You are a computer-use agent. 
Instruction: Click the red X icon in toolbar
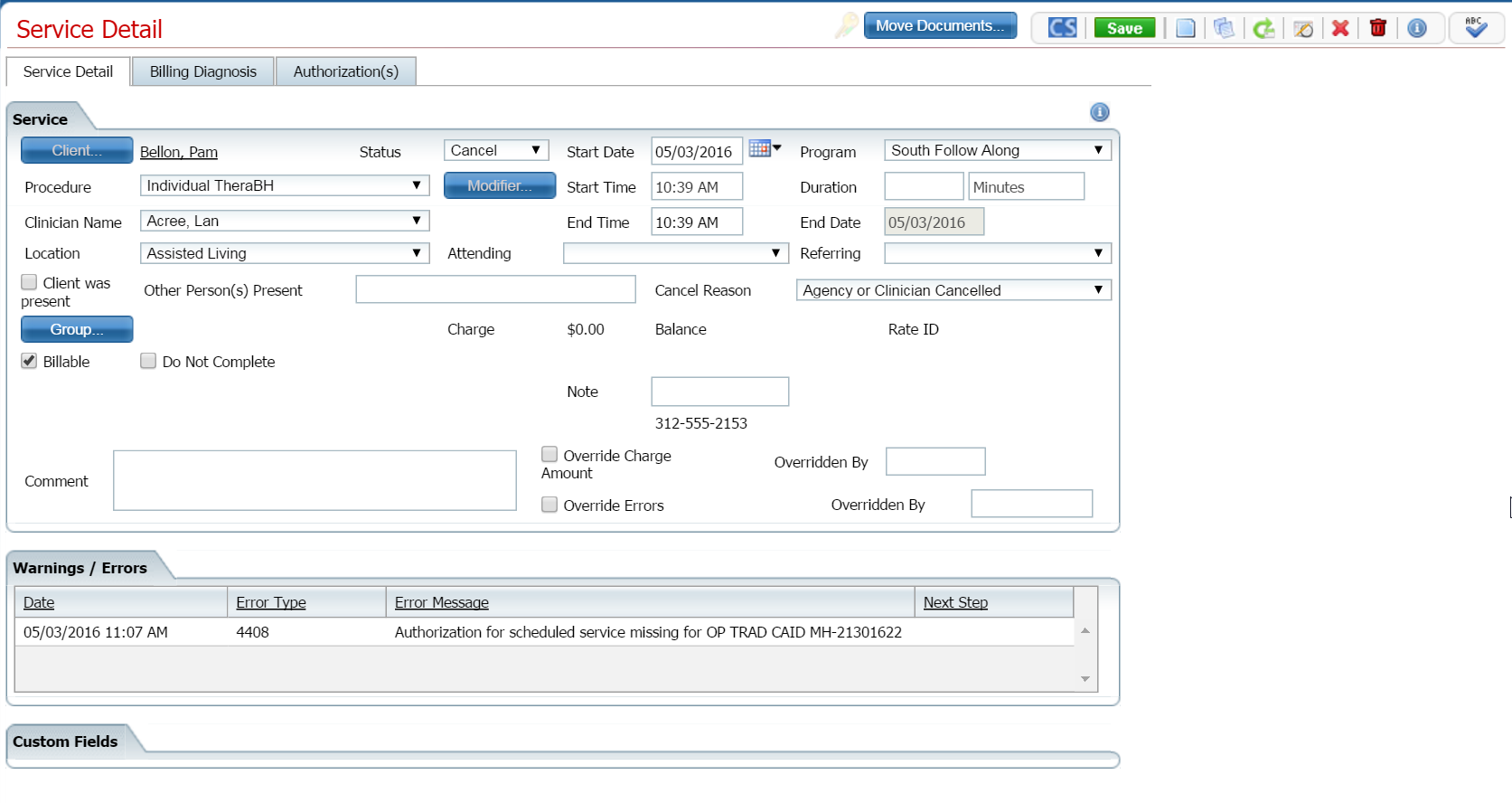coord(1340,28)
